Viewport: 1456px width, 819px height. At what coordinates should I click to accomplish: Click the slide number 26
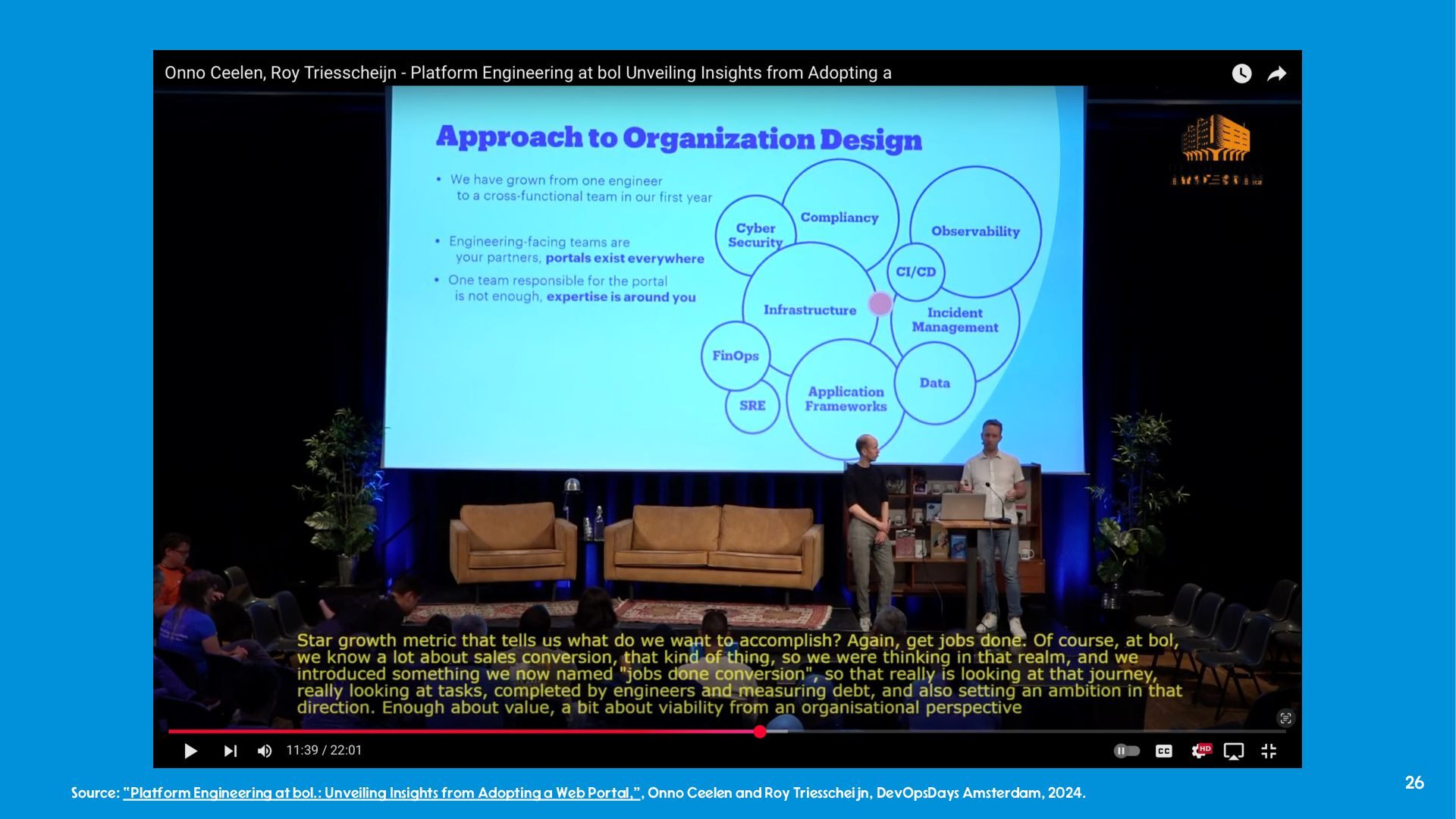tap(1414, 783)
